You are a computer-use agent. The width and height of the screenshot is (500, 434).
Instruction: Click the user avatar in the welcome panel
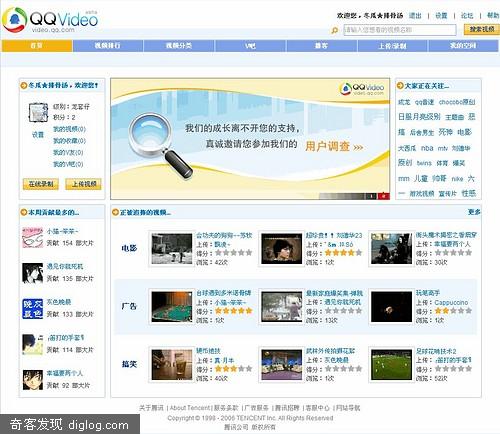pos(38,112)
